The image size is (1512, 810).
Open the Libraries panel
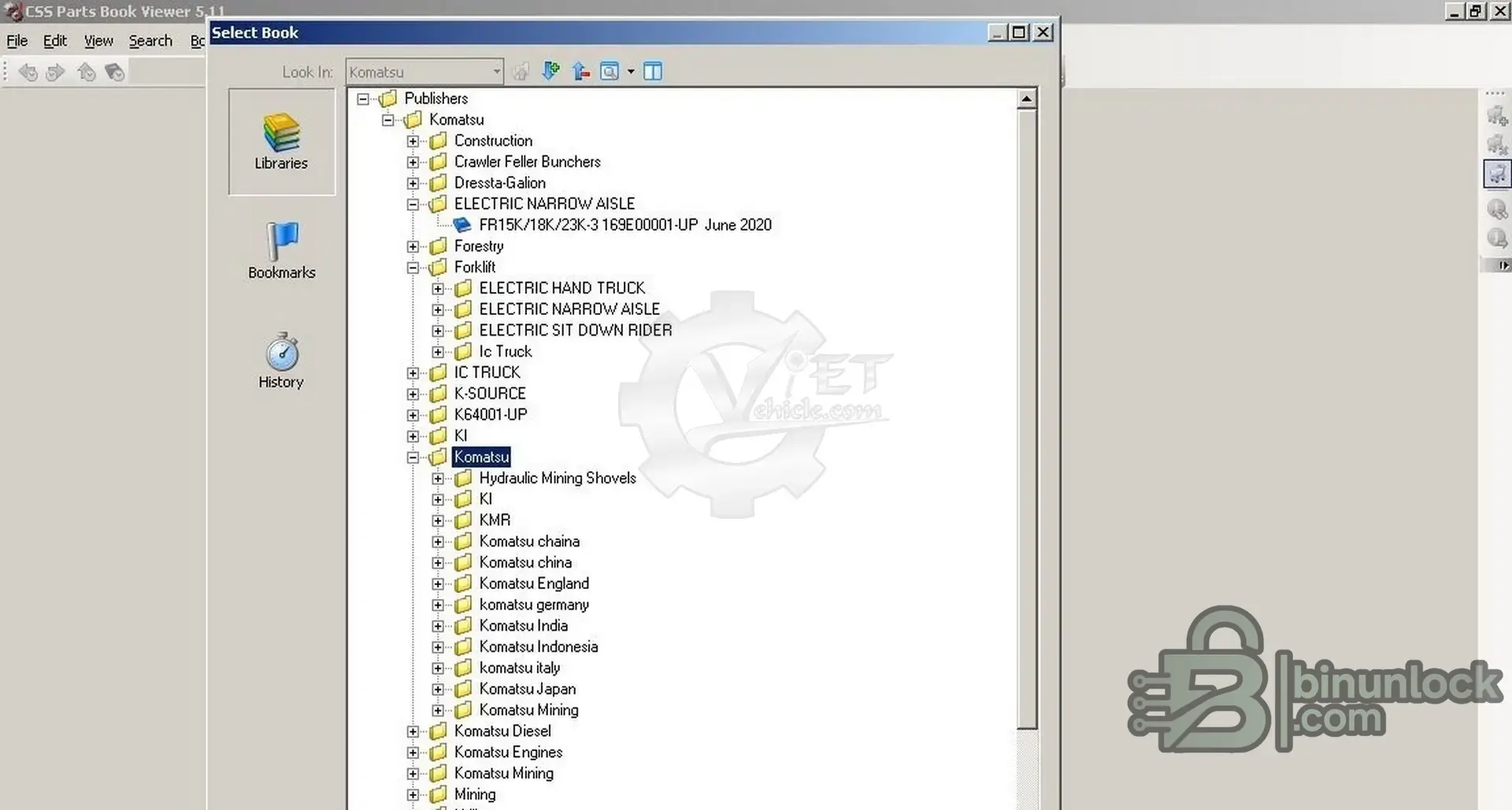click(281, 142)
